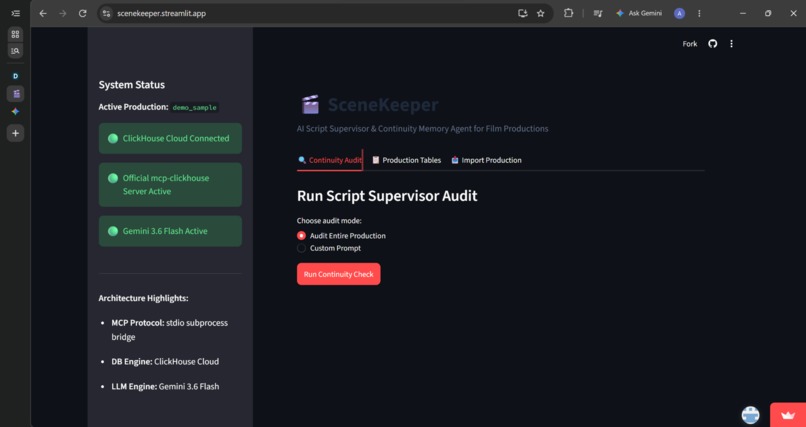Open the GitHub repository icon

pos(712,44)
